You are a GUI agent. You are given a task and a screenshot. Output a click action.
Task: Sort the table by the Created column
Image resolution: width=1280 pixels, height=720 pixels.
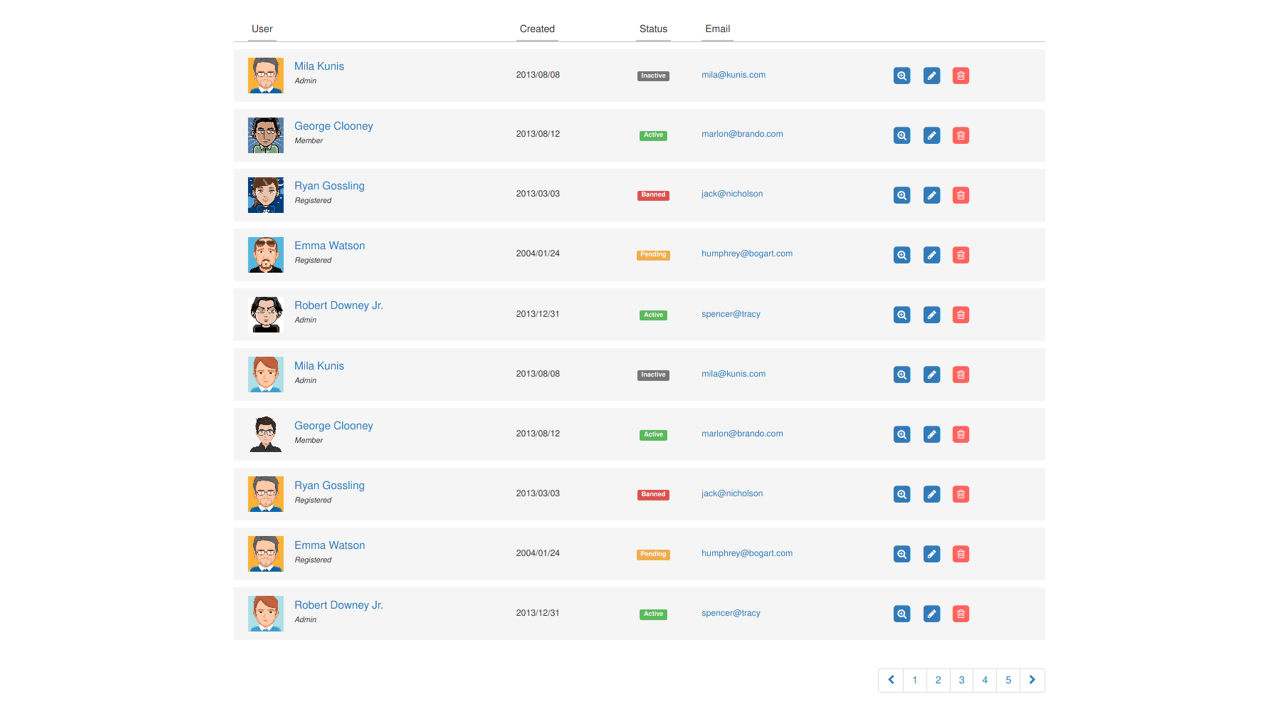point(537,28)
